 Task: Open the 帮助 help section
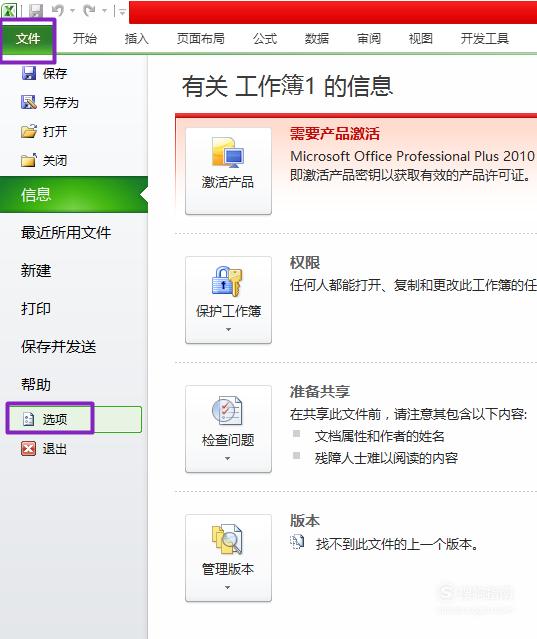coord(36,384)
